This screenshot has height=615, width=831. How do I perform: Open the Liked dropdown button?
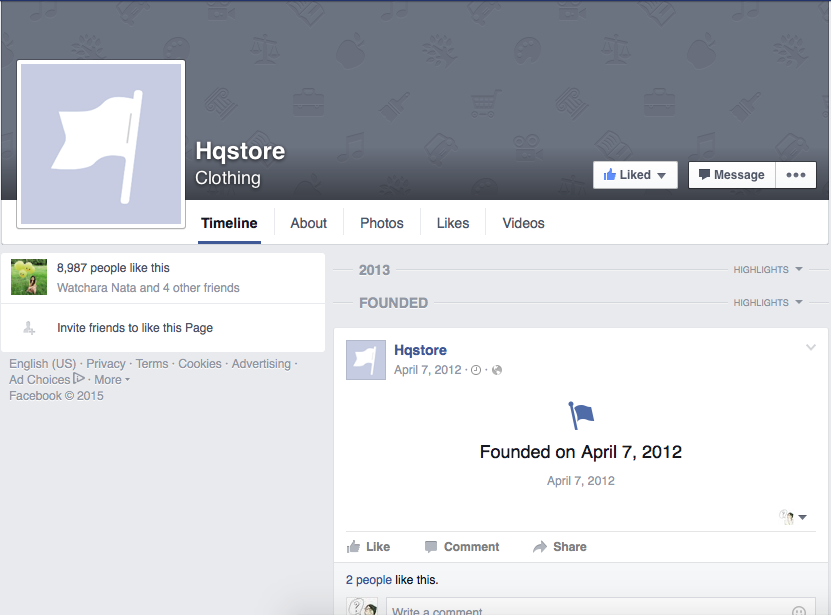635,175
